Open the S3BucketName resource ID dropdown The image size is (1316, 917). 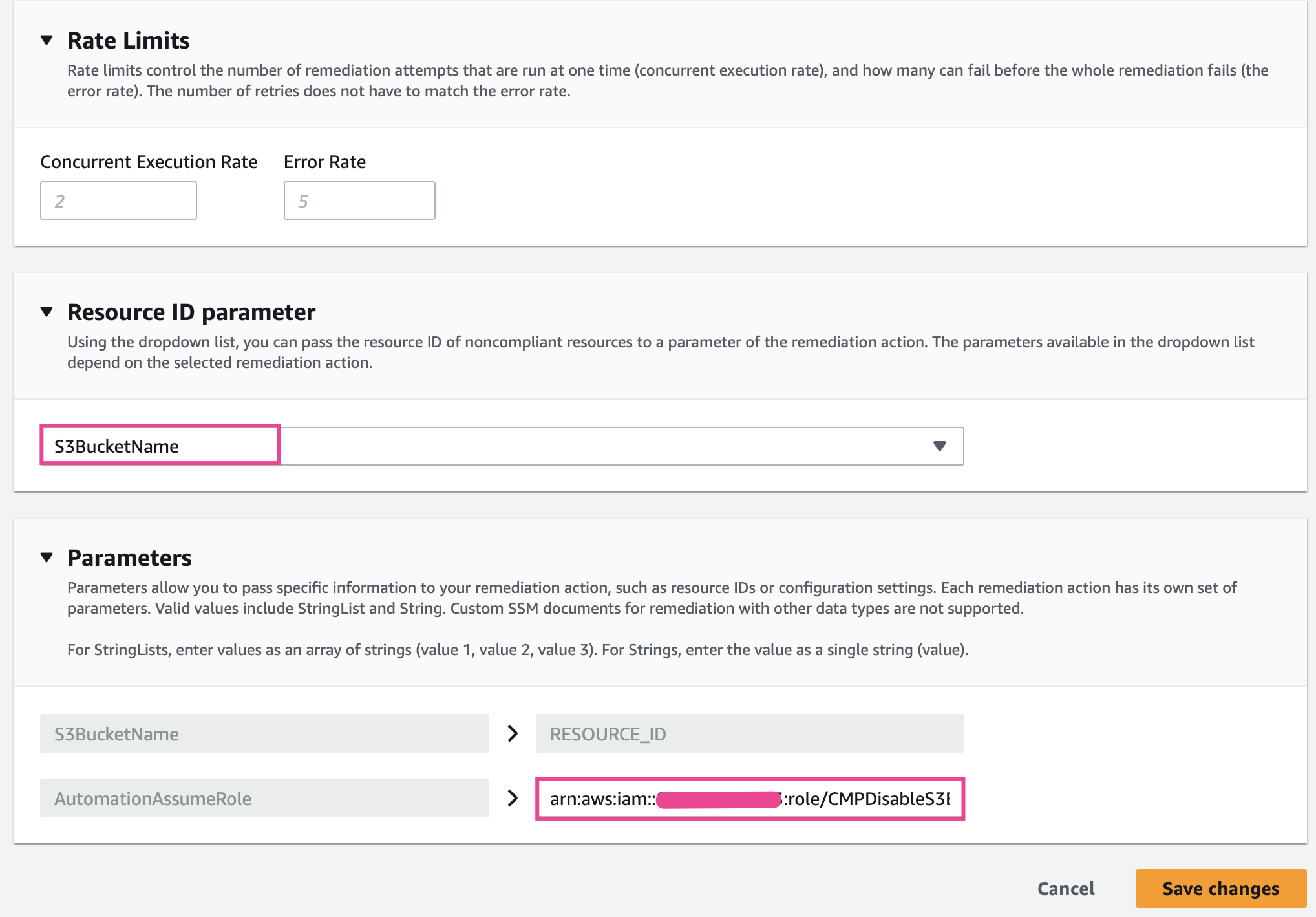(502, 446)
